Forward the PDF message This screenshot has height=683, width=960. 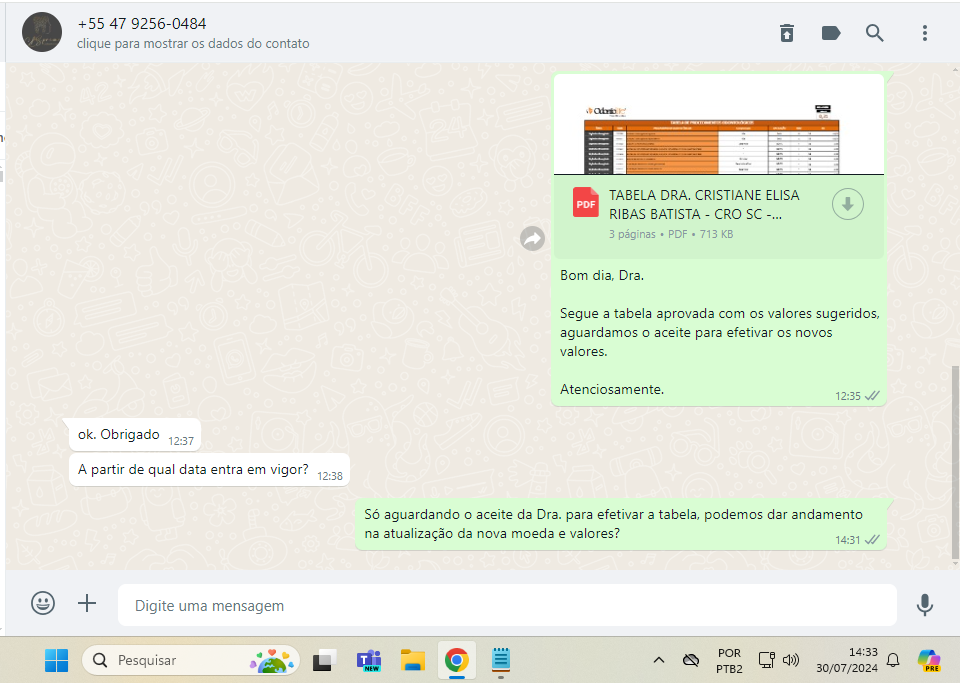coord(532,238)
